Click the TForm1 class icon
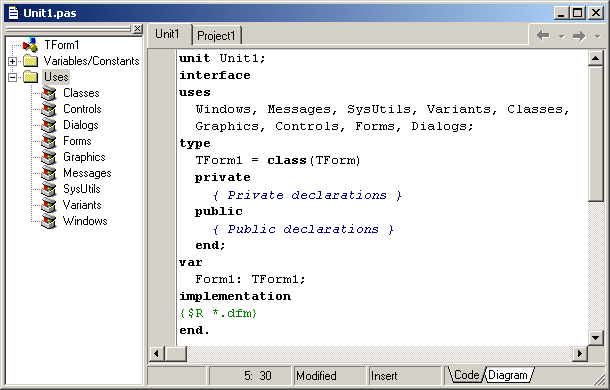610x390 pixels. tap(30, 45)
